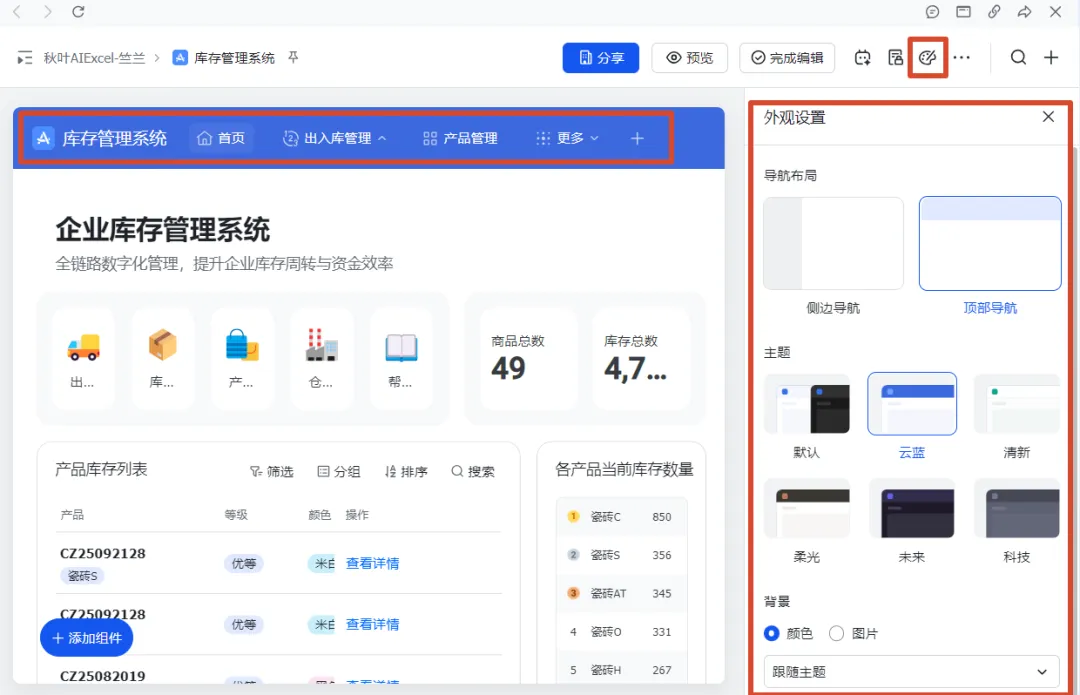Click the blue app icon beside 库存管理系统 breadcrumb
The width and height of the screenshot is (1080, 695).
[180, 58]
